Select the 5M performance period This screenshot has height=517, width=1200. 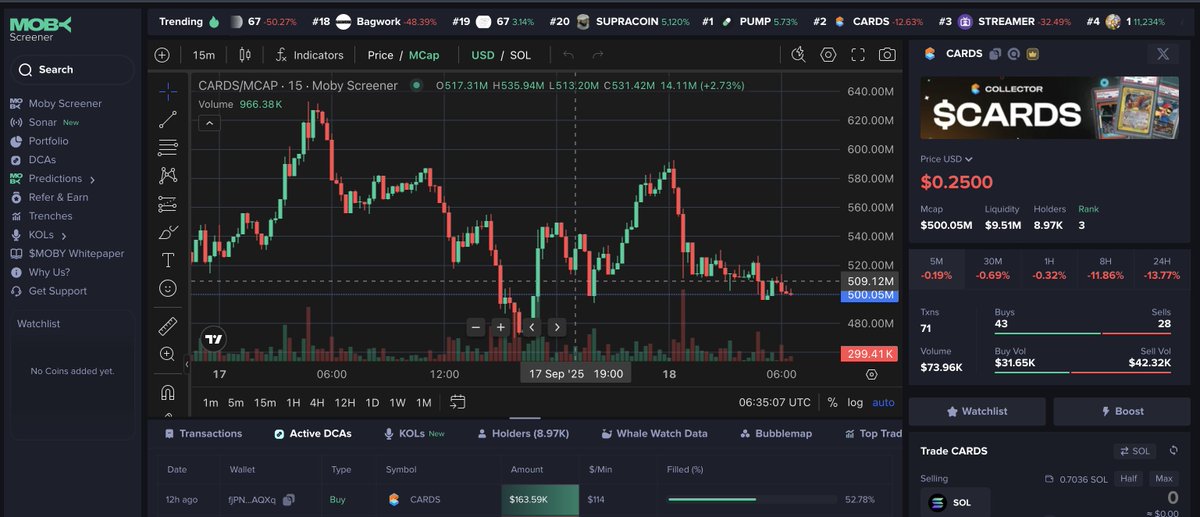pyautogui.click(x=936, y=268)
